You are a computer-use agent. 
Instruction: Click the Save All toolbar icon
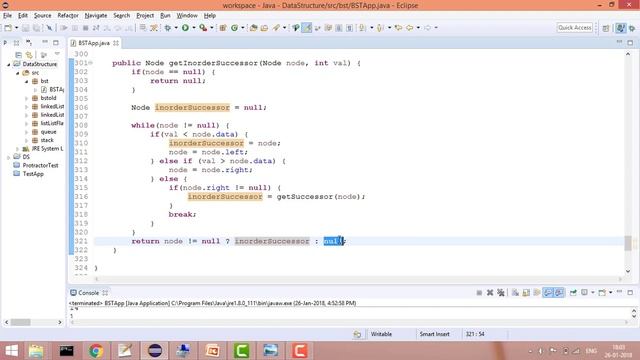click(x=36, y=28)
